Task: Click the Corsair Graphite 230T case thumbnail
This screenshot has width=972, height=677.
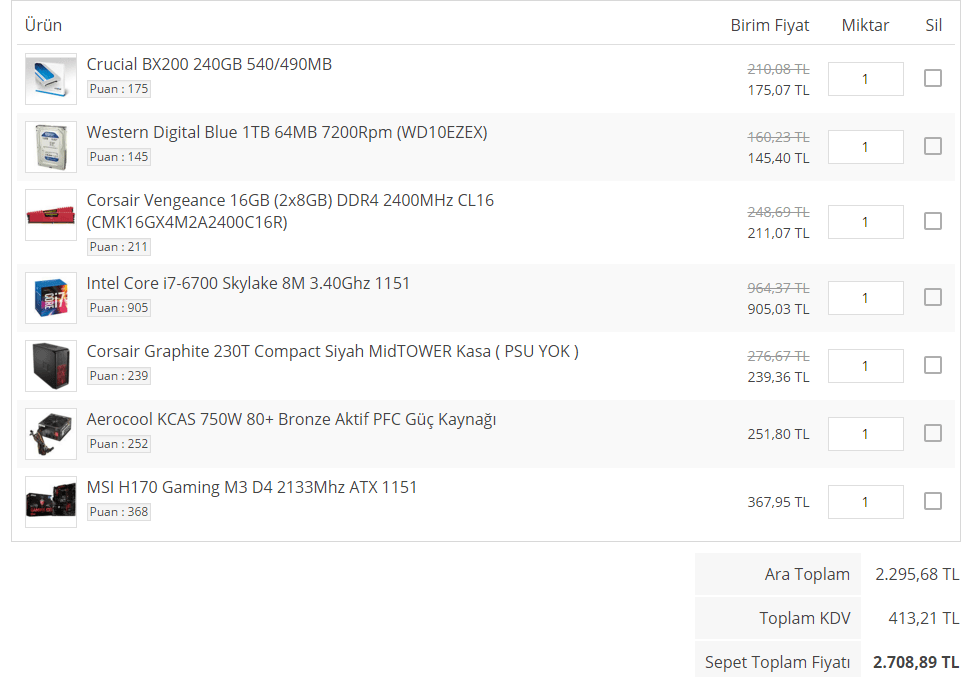Action: point(51,366)
